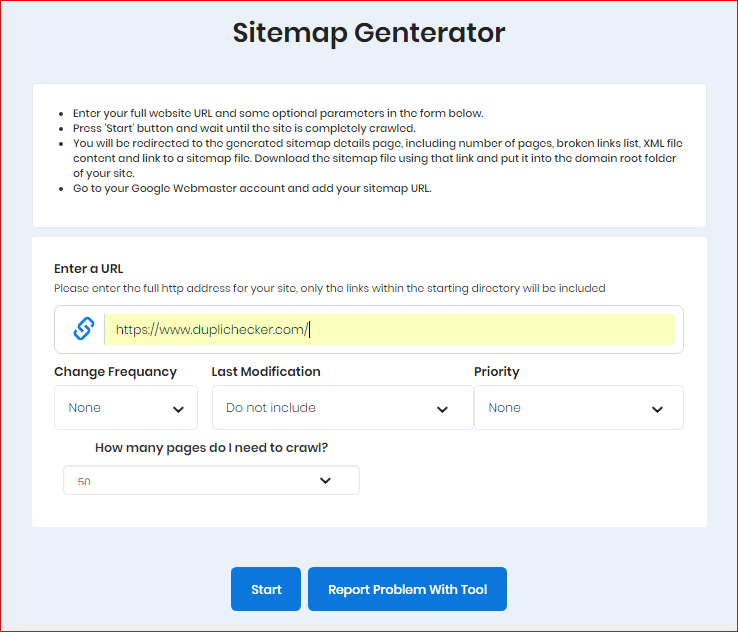Viewport: 738px width, 632px height.
Task: Click the Start button
Action: (x=266, y=589)
